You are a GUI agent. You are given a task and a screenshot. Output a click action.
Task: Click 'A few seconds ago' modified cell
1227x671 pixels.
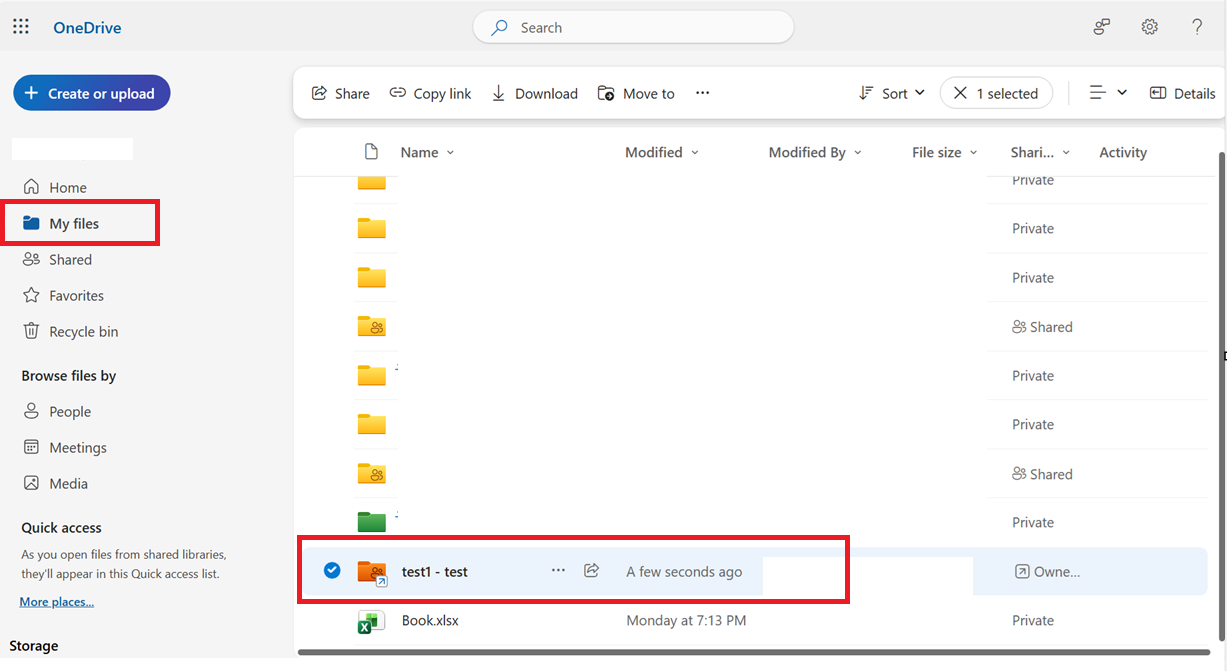tap(684, 572)
